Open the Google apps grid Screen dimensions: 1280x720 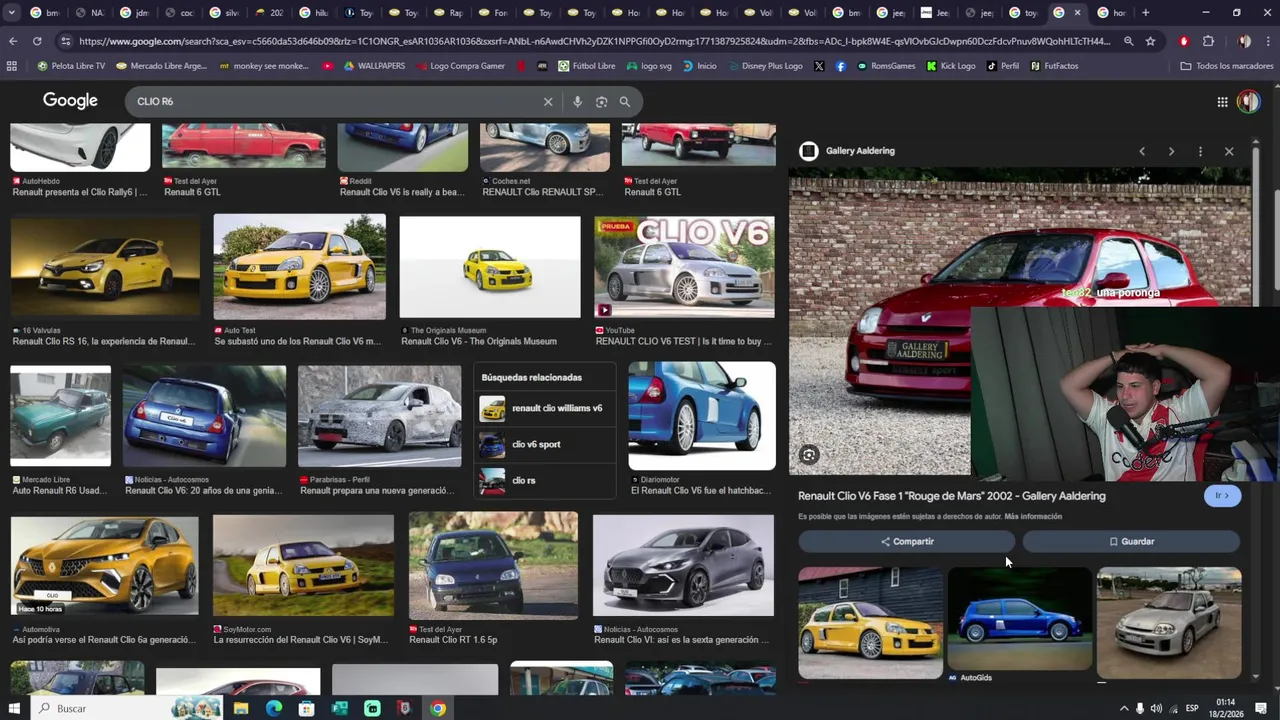point(1222,101)
